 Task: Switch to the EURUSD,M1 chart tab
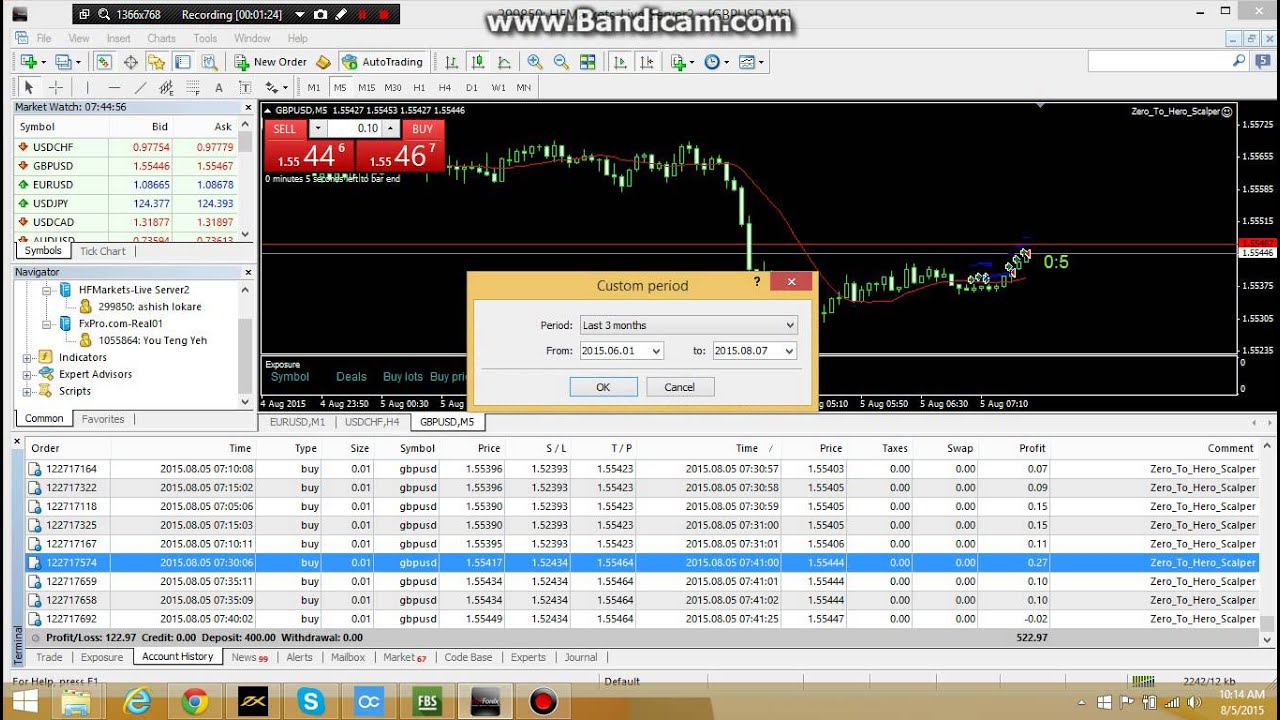(x=298, y=422)
